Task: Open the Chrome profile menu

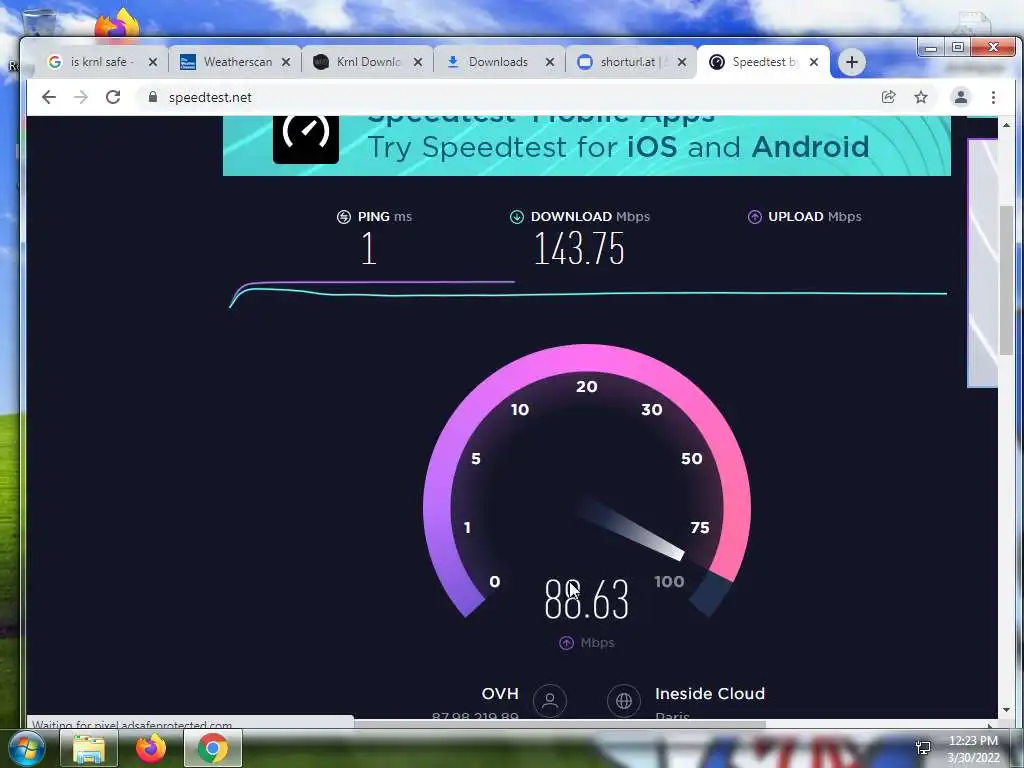Action: [x=961, y=97]
